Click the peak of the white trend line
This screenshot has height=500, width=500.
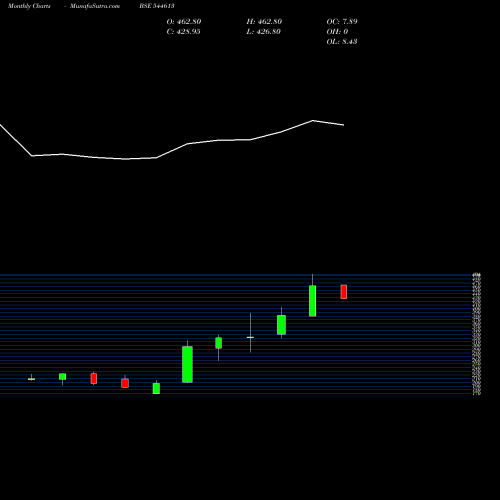coord(313,120)
